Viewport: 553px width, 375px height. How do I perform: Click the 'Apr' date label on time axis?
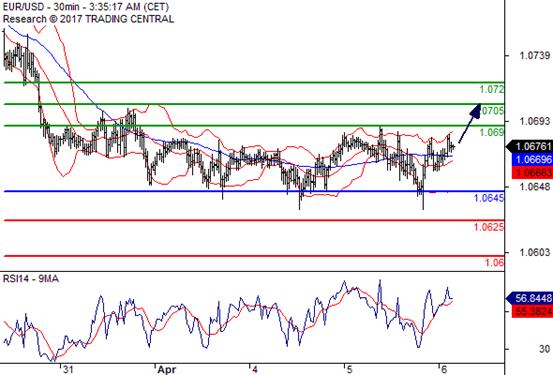pos(166,369)
